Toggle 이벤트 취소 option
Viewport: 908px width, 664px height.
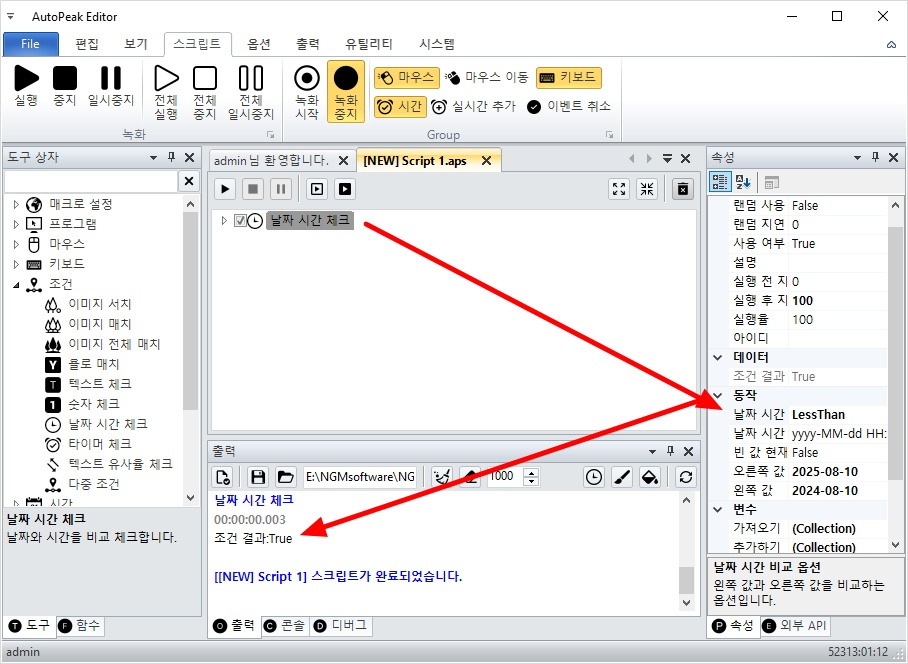[x=569, y=107]
